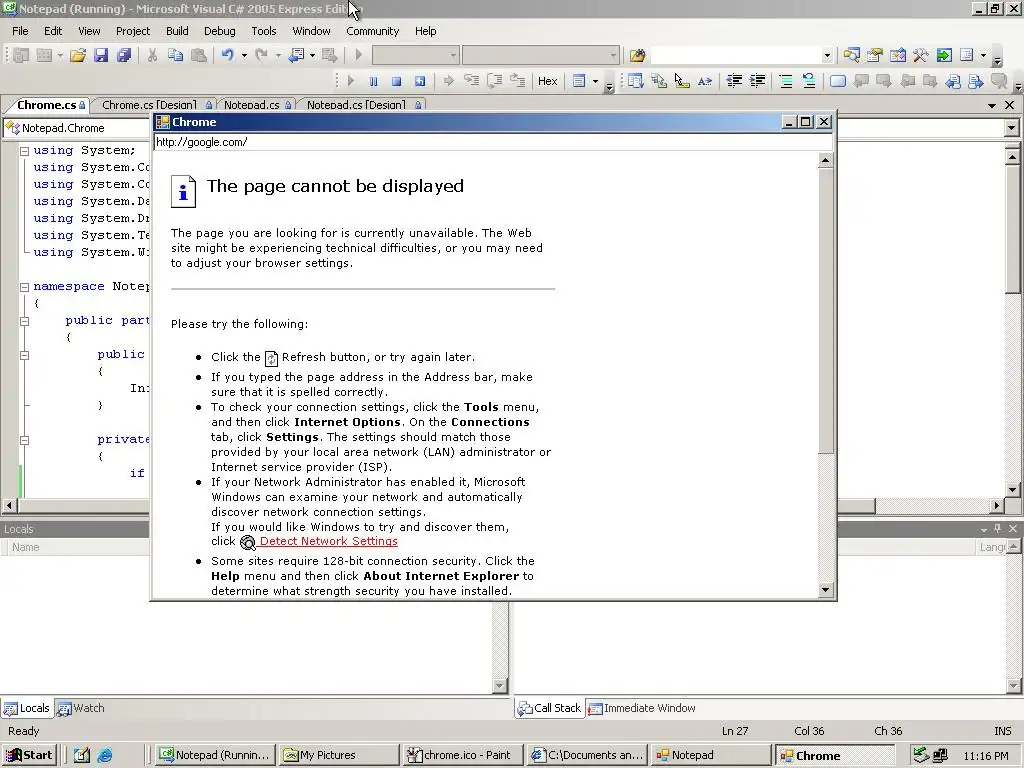
Task: Click the Display Quick Info icon
Action: click(682, 81)
